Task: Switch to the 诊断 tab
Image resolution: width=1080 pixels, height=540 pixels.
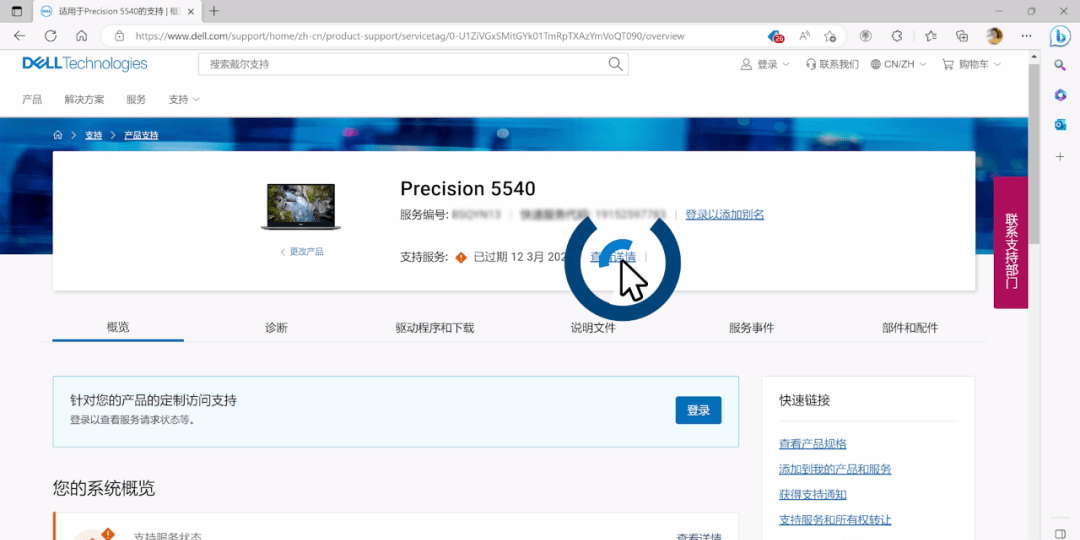Action: pyautogui.click(x=276, y=328)
